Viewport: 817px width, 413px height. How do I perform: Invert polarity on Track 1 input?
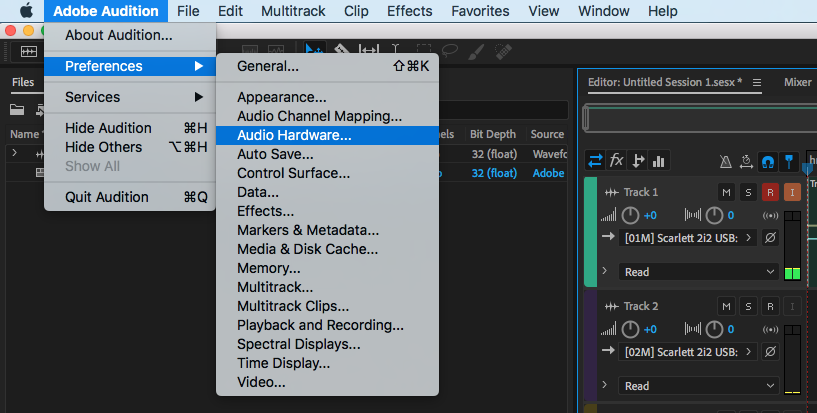(x=770, y=238)
